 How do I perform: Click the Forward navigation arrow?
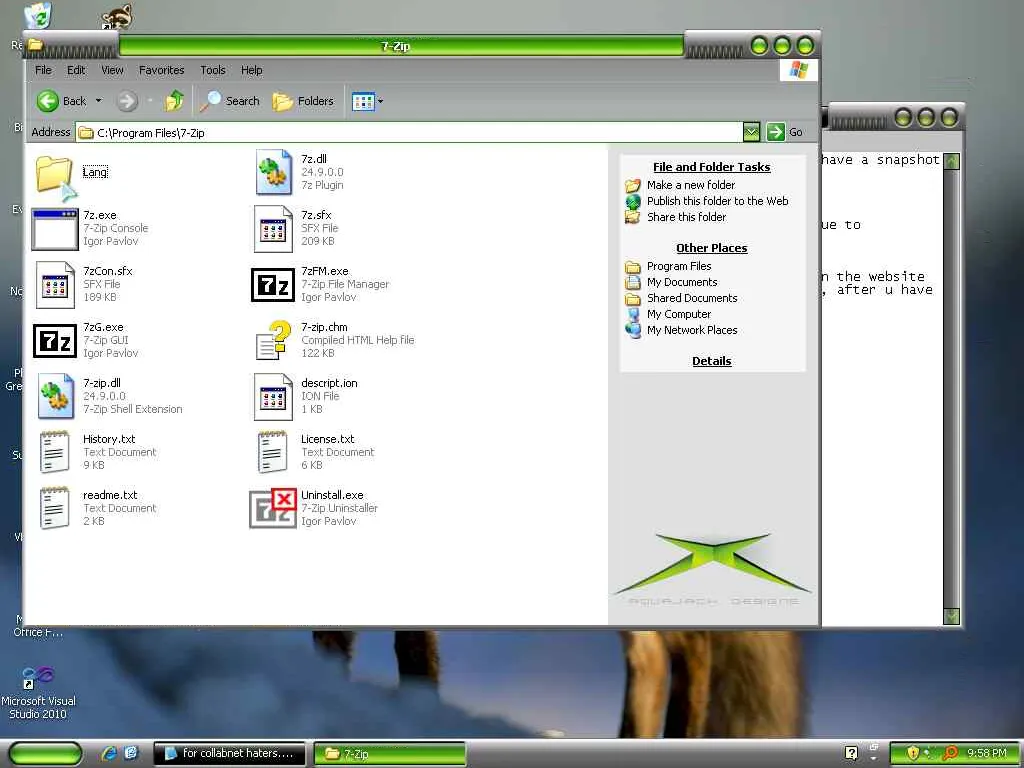[127, 101]
